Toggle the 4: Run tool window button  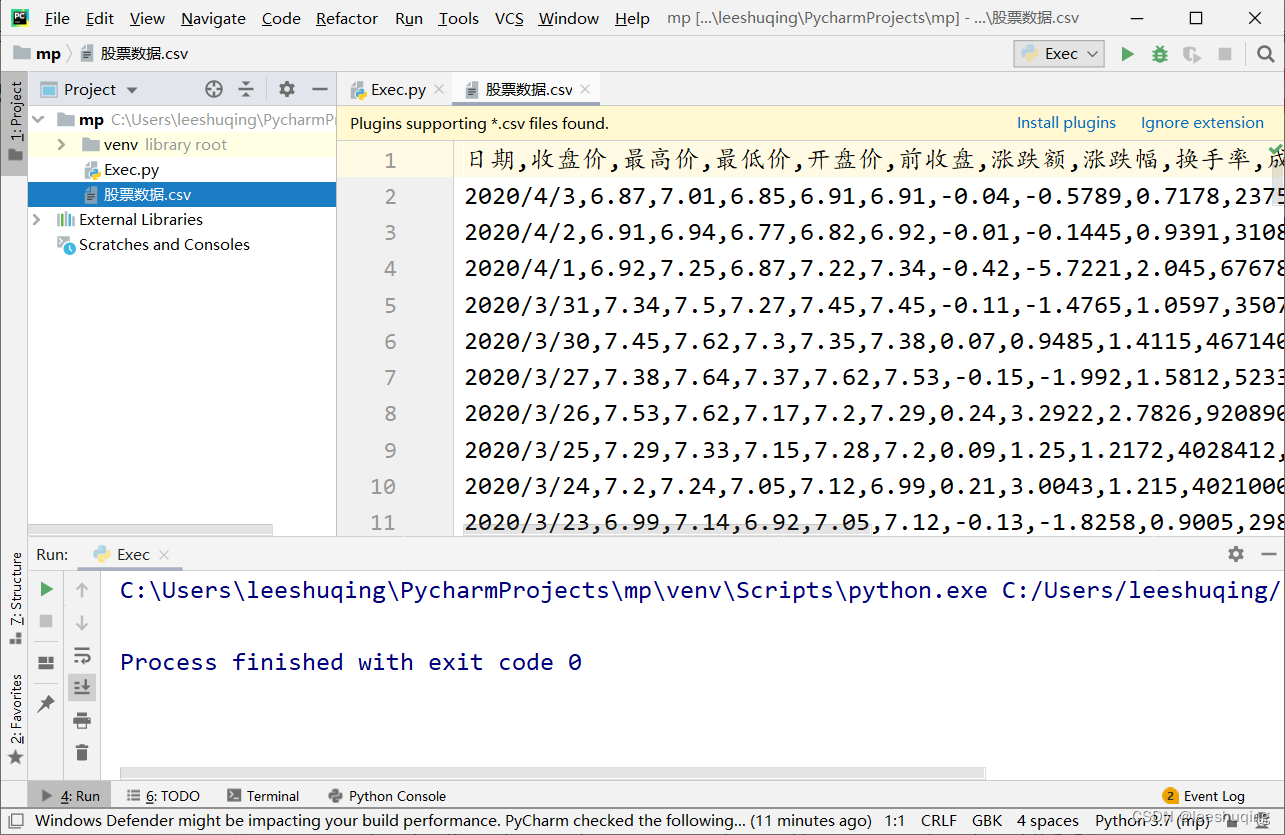70,796
